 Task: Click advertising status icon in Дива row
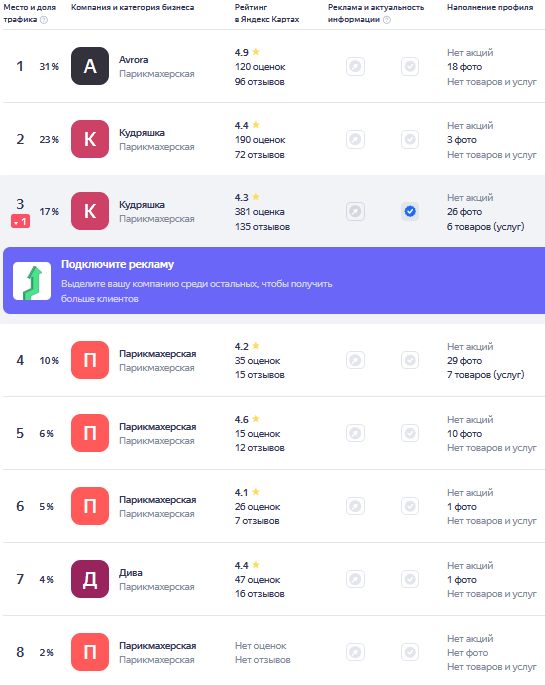click(355, 579)
